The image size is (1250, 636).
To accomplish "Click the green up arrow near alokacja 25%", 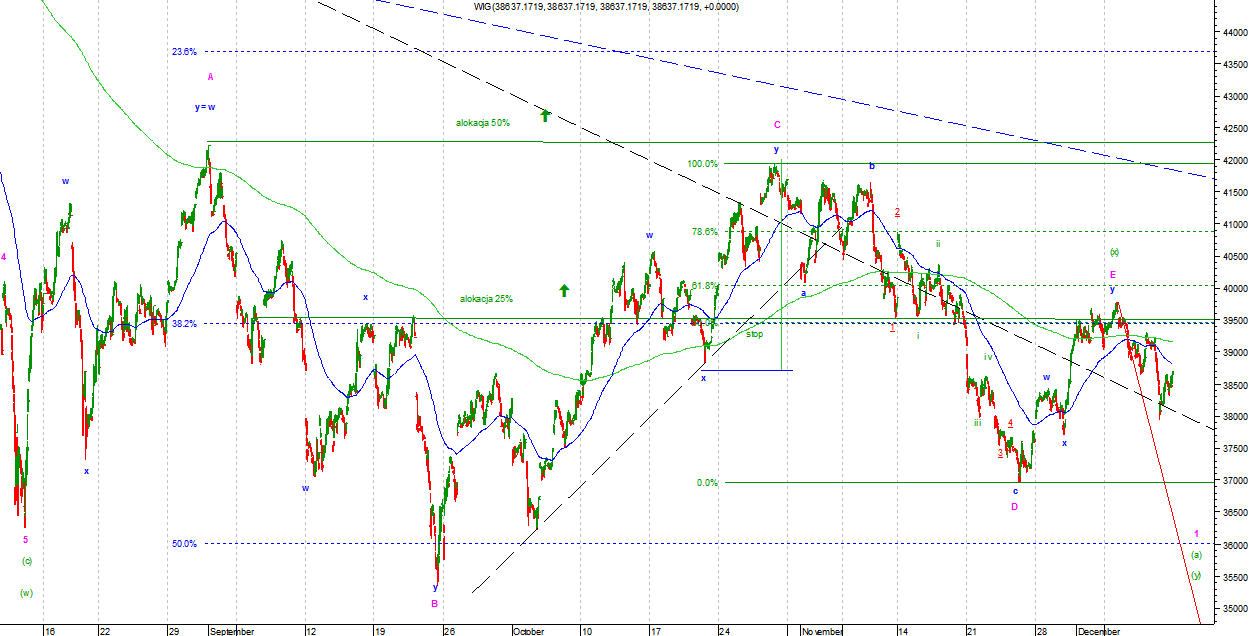I will tap(563, 290).
